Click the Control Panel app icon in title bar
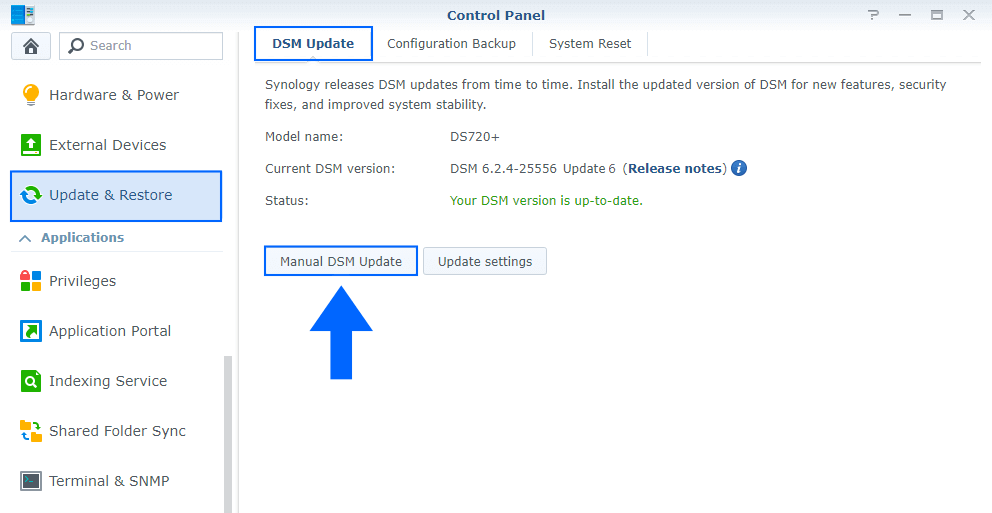 coord(23,15)
